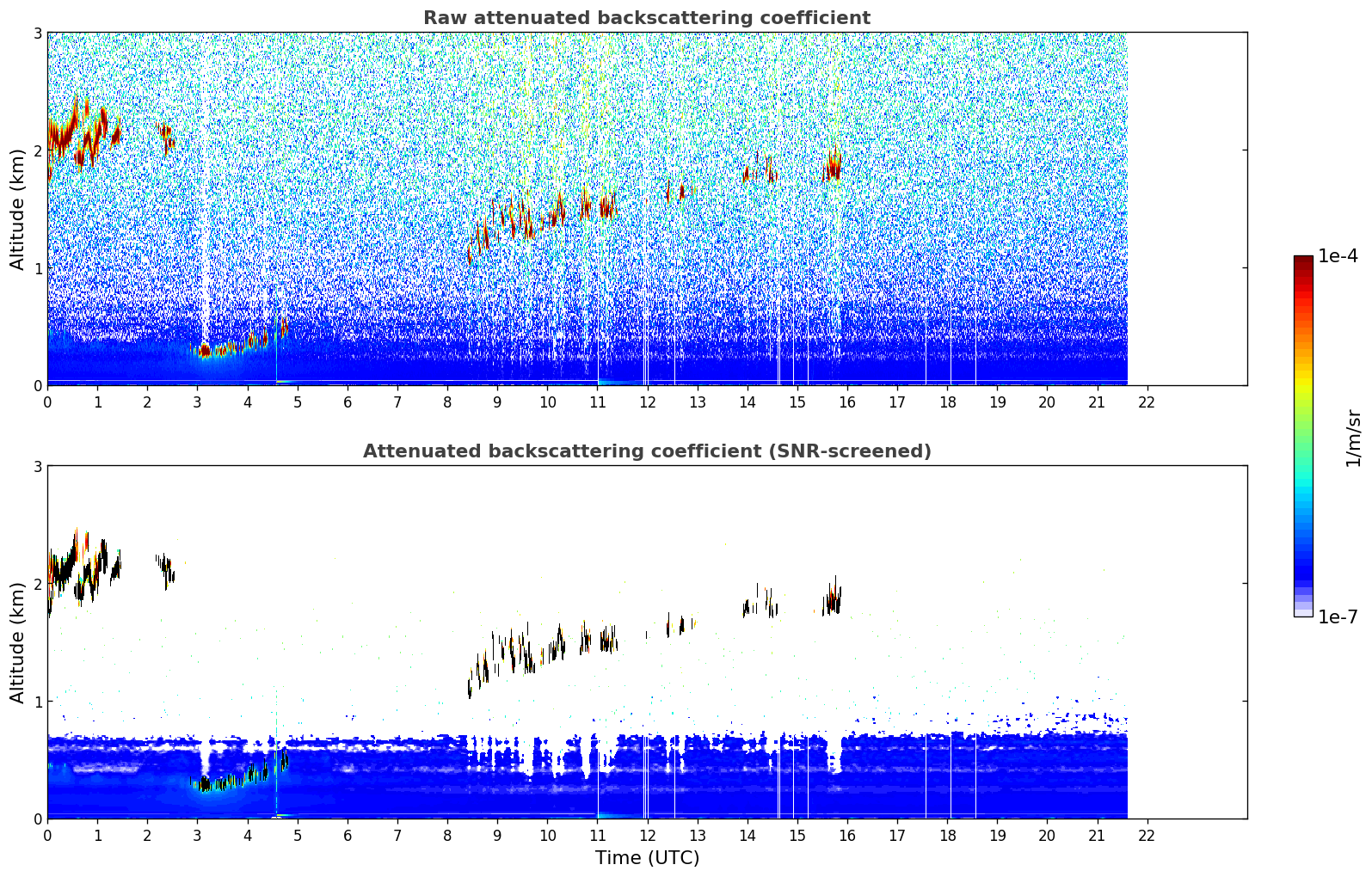
Task: Pick the pale white-blue bottom of the colorbar
Action: click(x=1303, y=611)
